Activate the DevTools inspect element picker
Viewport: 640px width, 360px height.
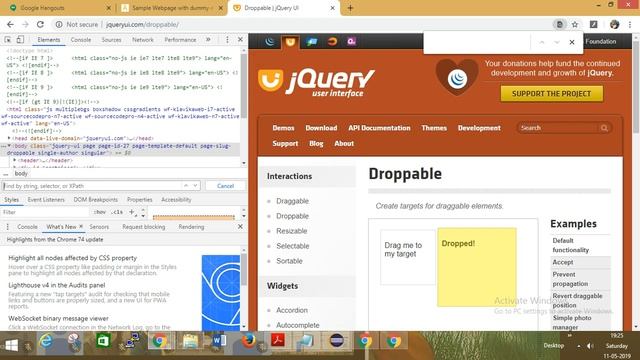point(8,40)
